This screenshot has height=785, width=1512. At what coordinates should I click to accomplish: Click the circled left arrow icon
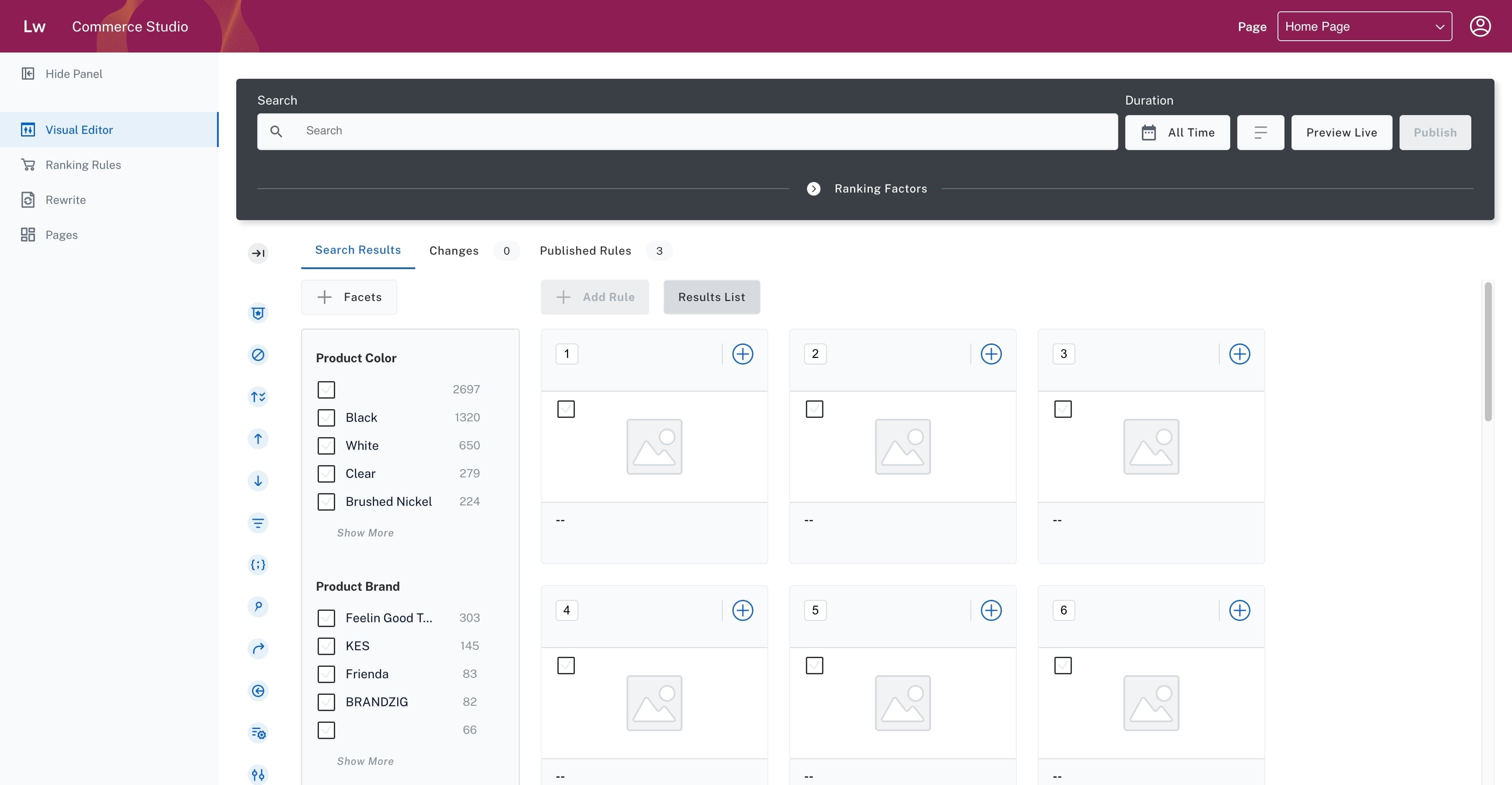click(258, 690)
